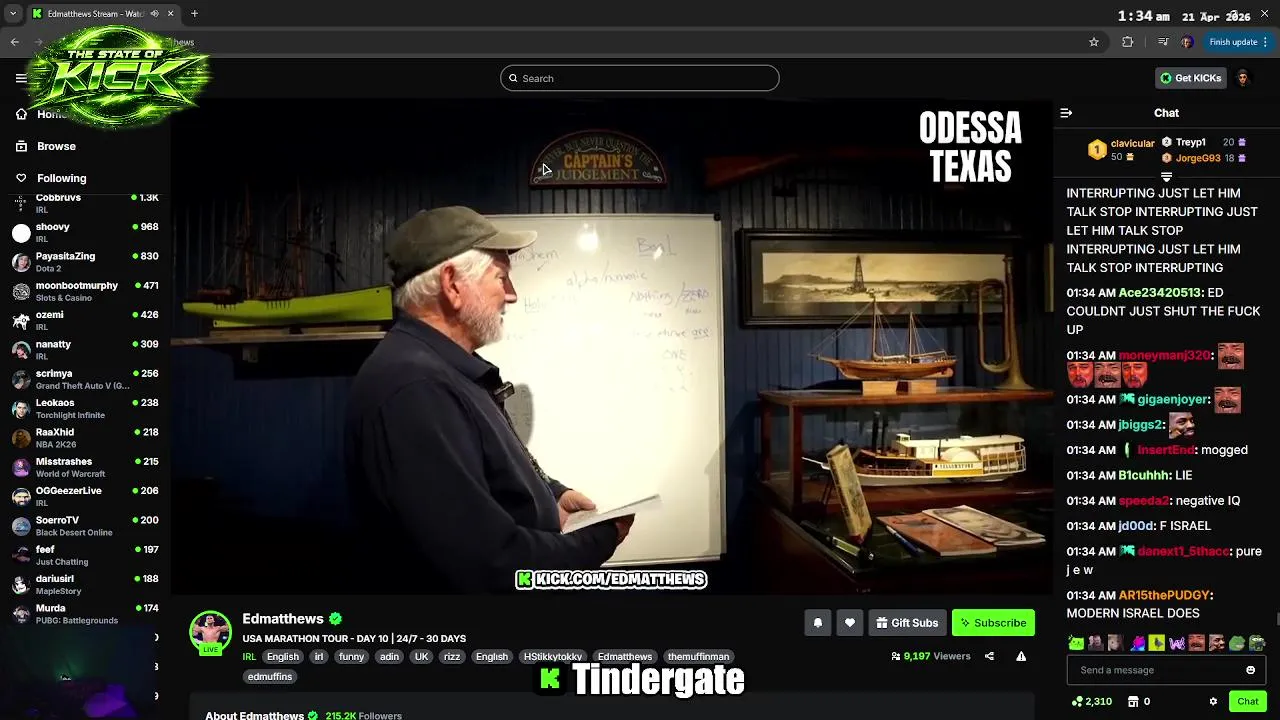Viewport: 1280px width, 720px height.
Task: Select Misstrashes World of Warcraft channel
Action: coord(85,467)
